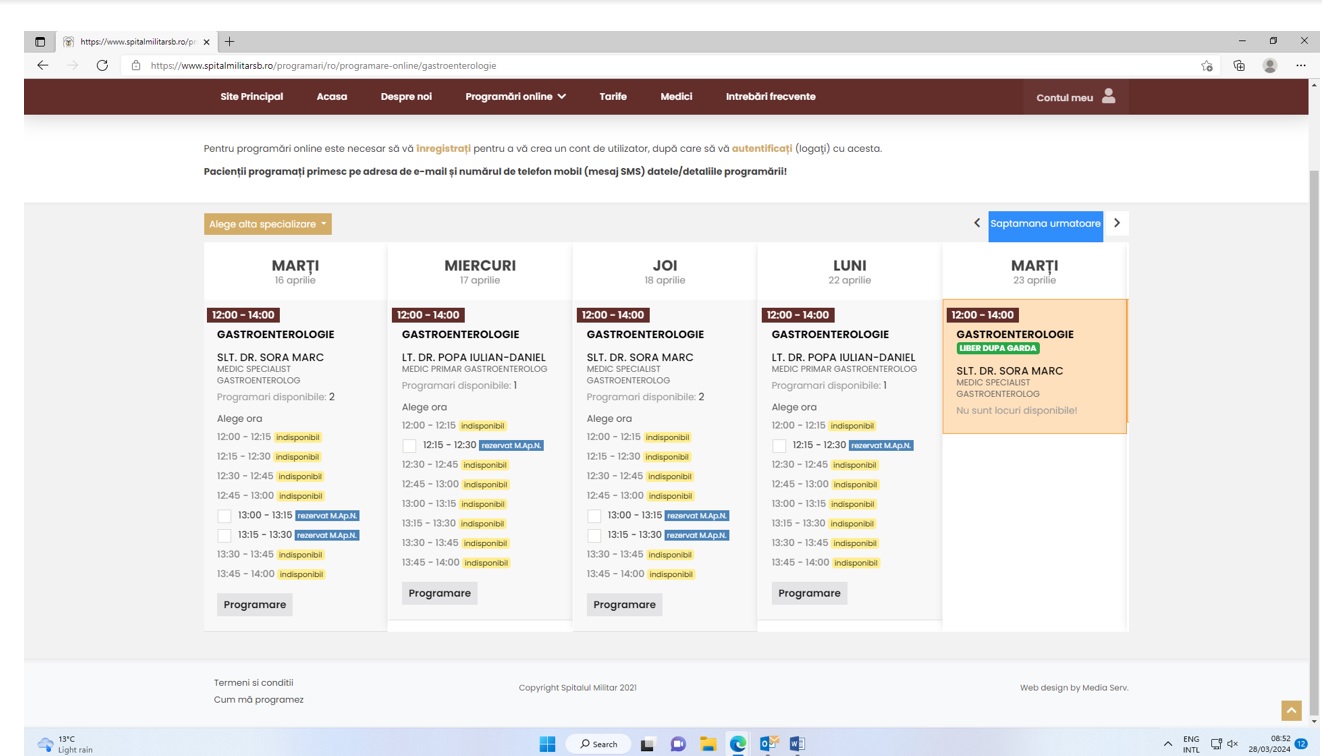The height and width of the screenshot is (756, 1322).
Task: Tick the 13:15 - 13:30 slot on Joi
Action: coord(594,536)
